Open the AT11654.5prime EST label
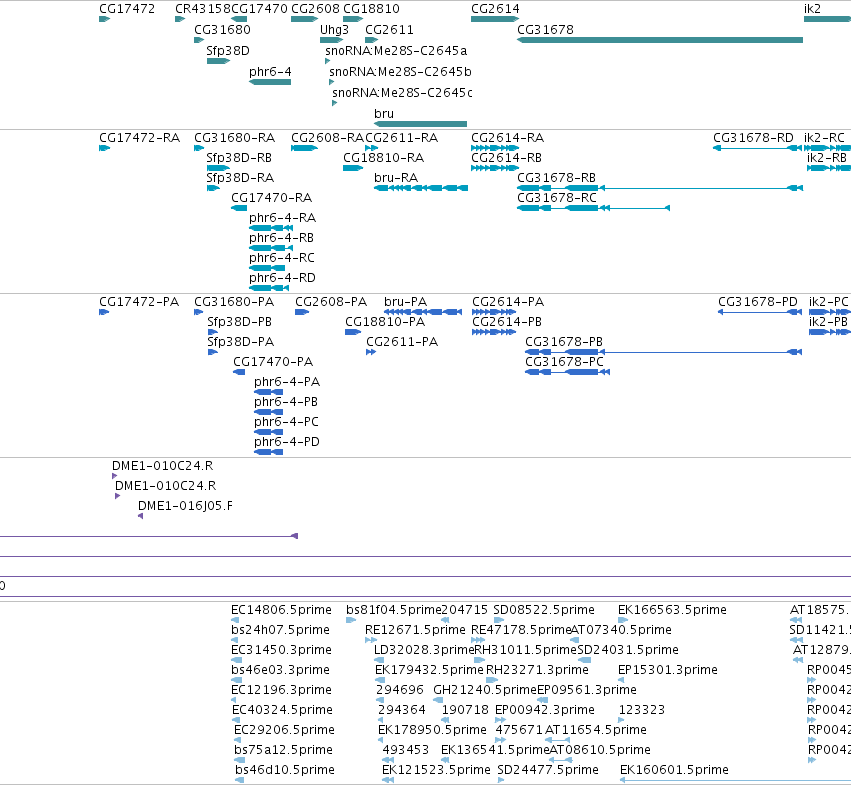Screen dimensions: 851x785 (x=596, y=730)
